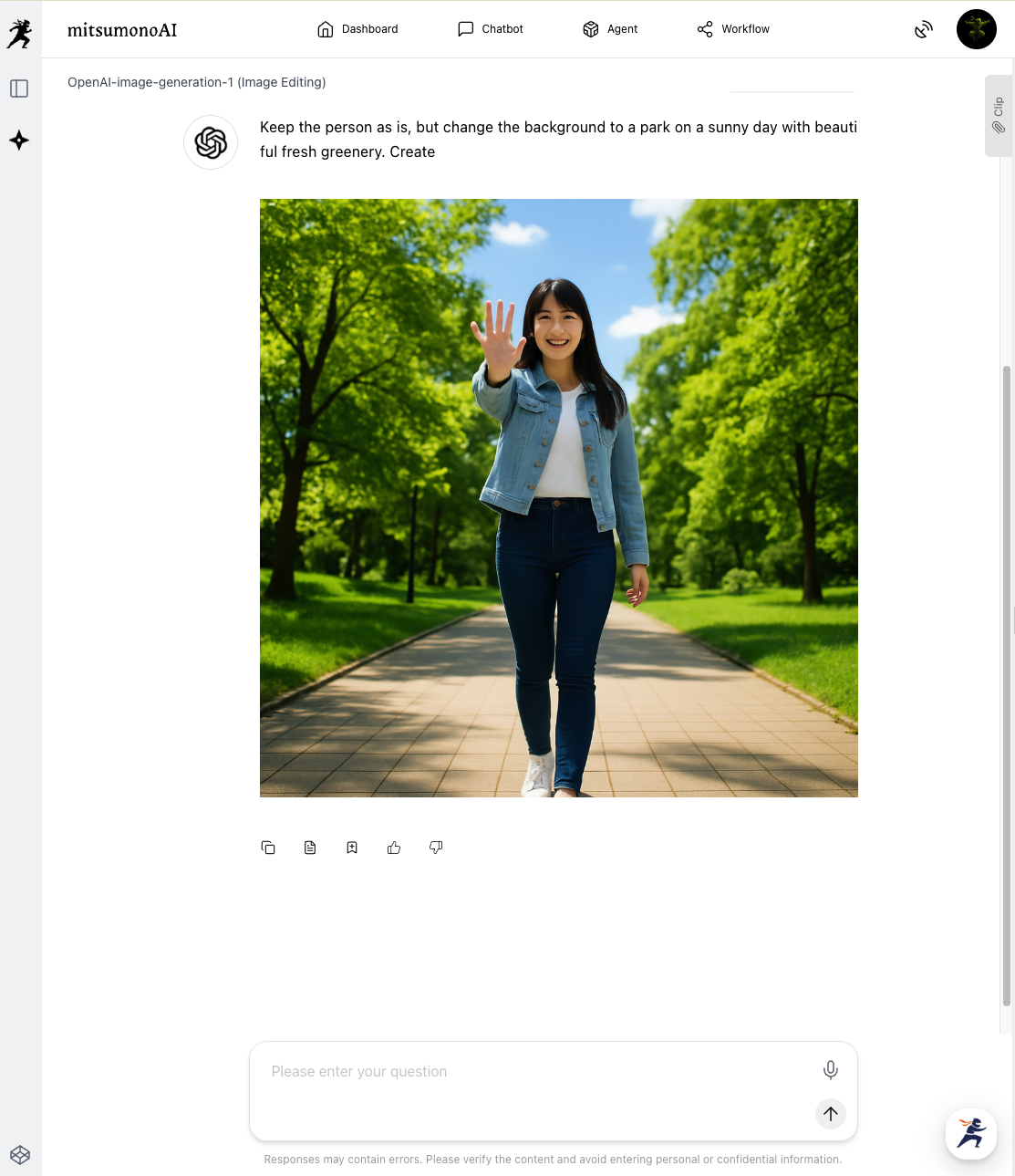
Task: Open the Workflow page
Action: (733, 29)
